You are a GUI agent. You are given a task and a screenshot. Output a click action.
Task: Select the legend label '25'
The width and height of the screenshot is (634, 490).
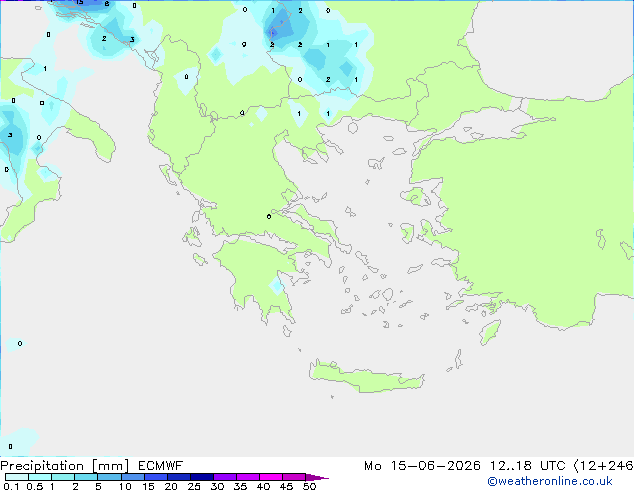click(194, 486)
